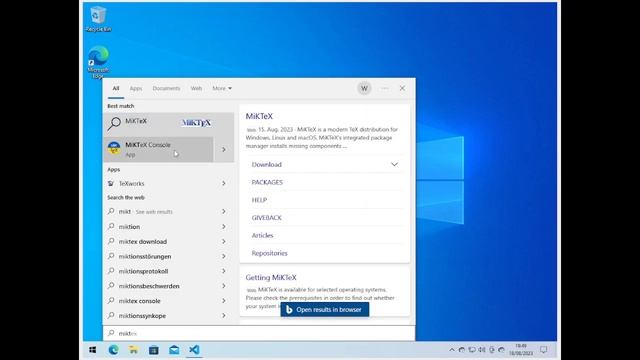Open the GIVEBACK link
640x360 pixels.
(267, 218)
